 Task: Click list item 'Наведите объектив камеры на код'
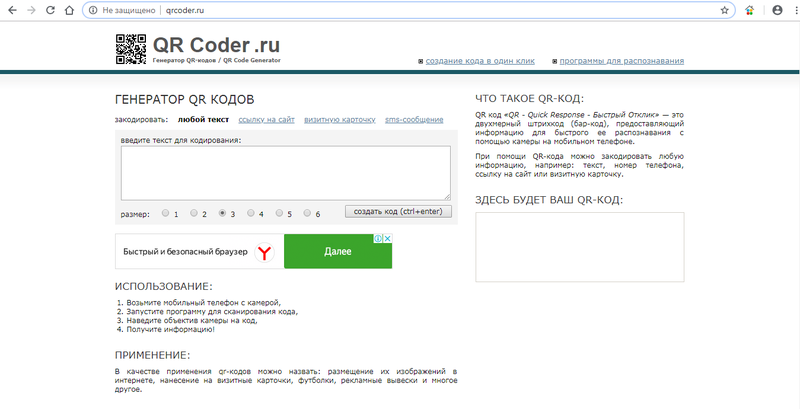pyautogui.click(x=192, y=321)
